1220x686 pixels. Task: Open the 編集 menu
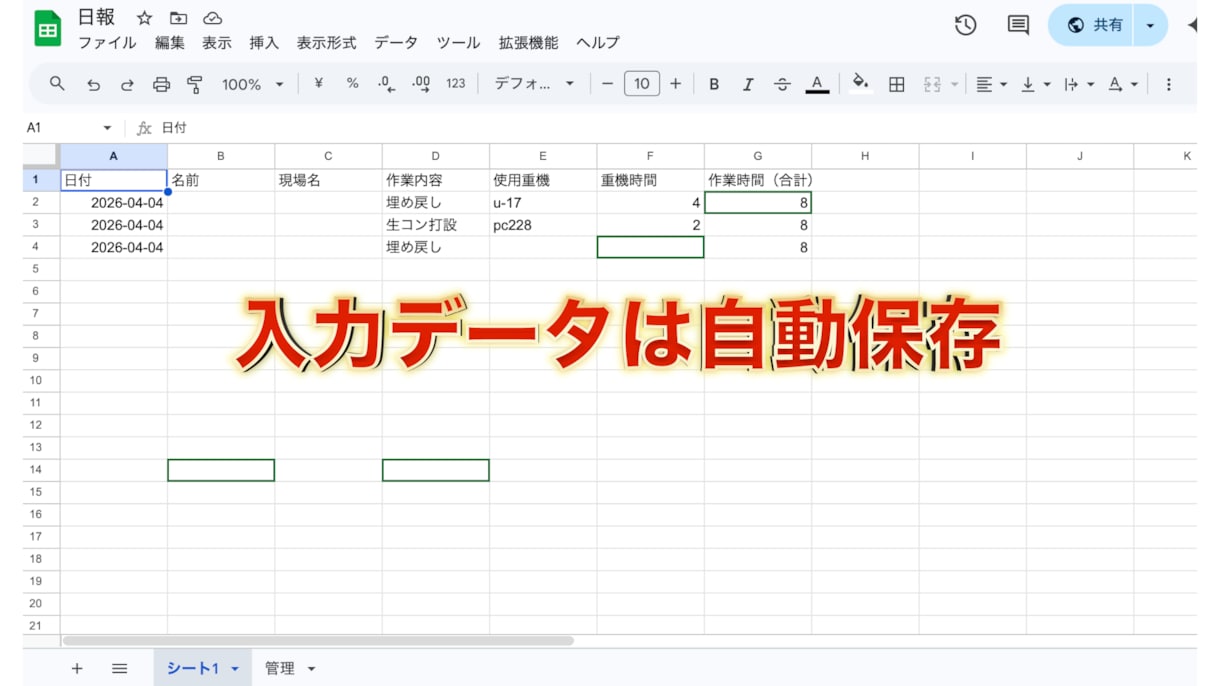coord(170,43)
